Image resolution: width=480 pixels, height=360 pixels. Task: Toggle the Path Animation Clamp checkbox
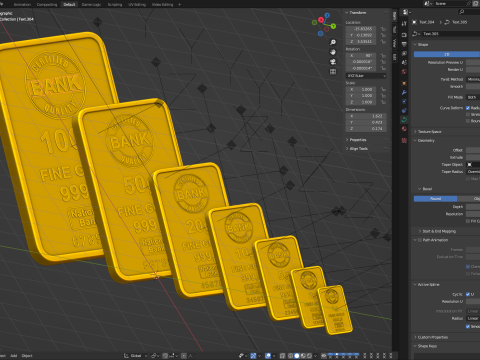pos(468,267)
